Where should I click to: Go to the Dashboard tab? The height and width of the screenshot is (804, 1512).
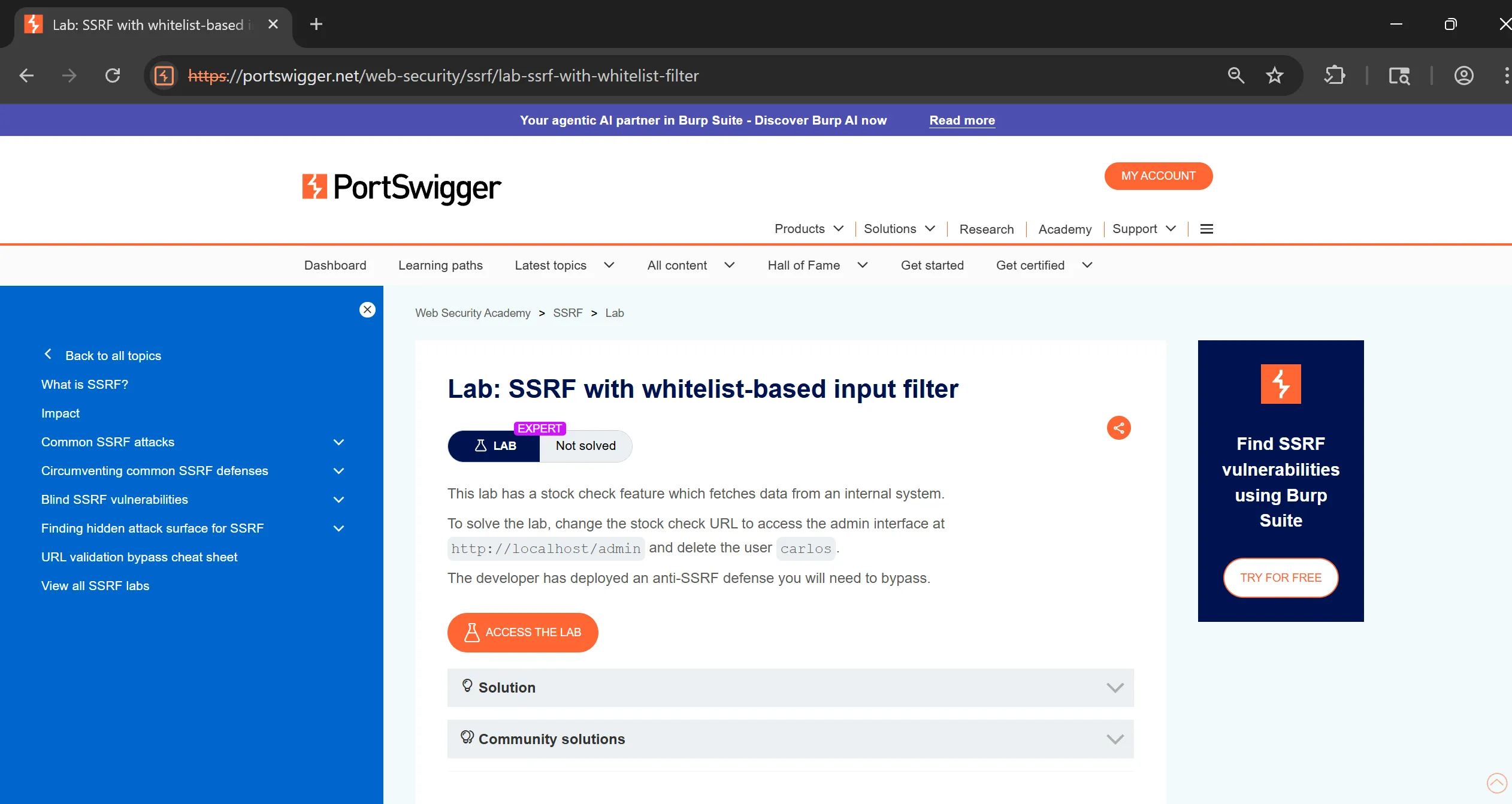click(335, 265)
